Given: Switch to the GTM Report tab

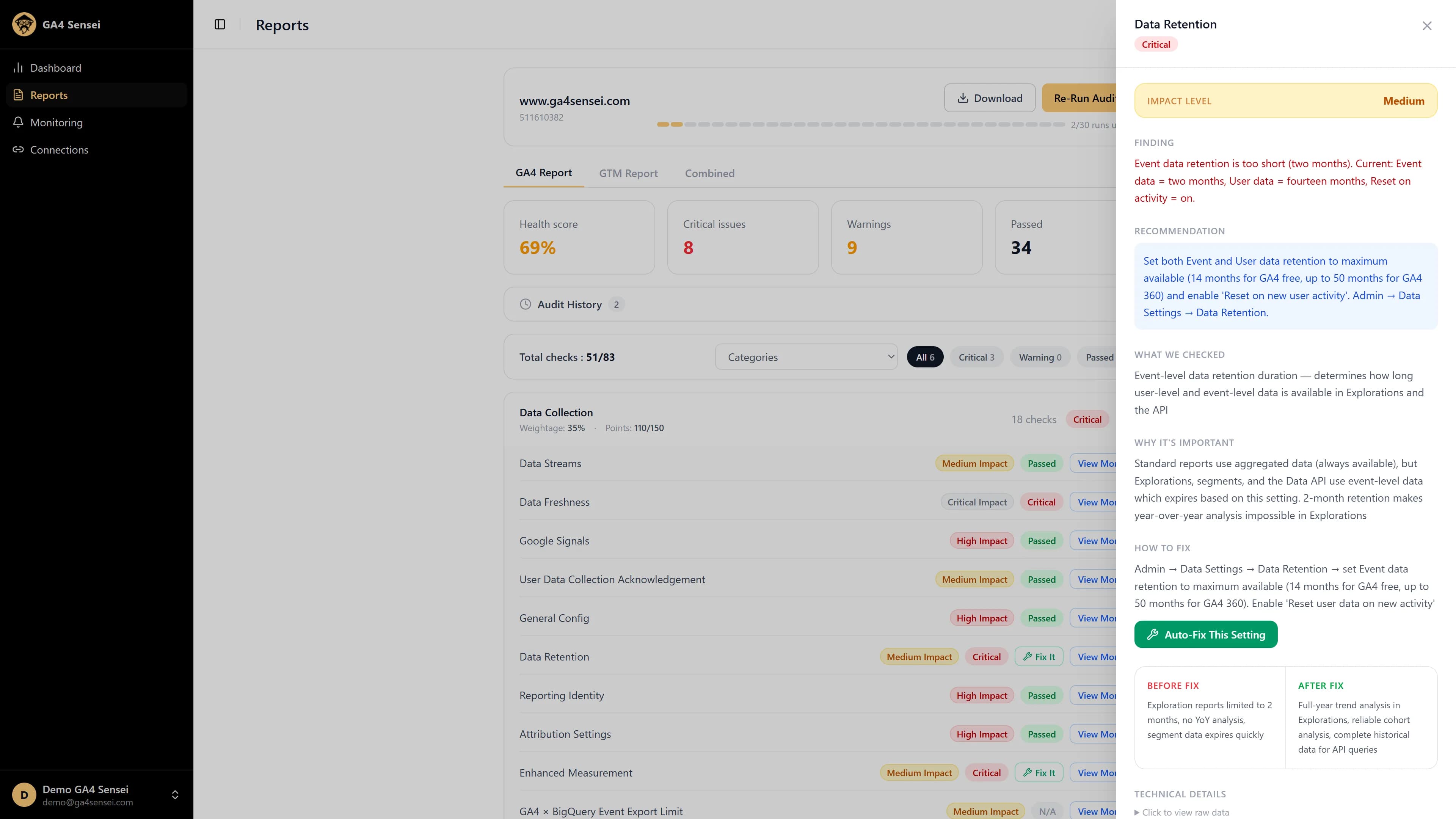Looking at the screenshot, I should point(628,173).
